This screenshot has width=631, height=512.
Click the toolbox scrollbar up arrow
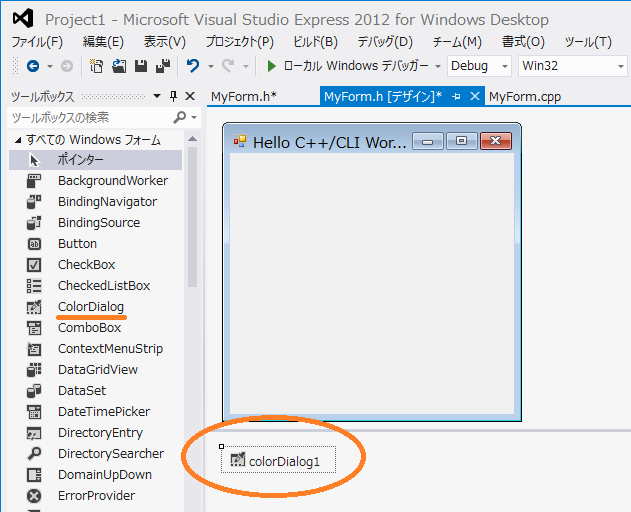pyautogui.click(x=192, y=139)
